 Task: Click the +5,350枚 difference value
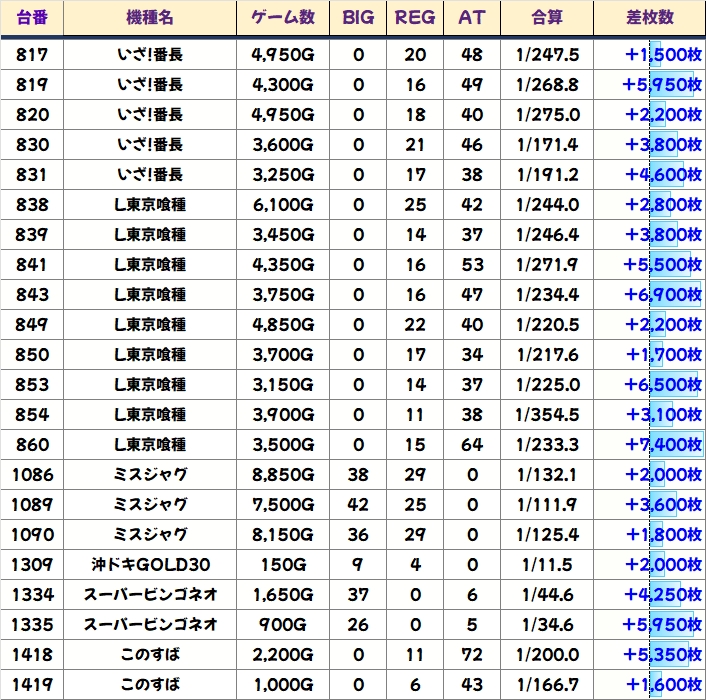[662, 655]
